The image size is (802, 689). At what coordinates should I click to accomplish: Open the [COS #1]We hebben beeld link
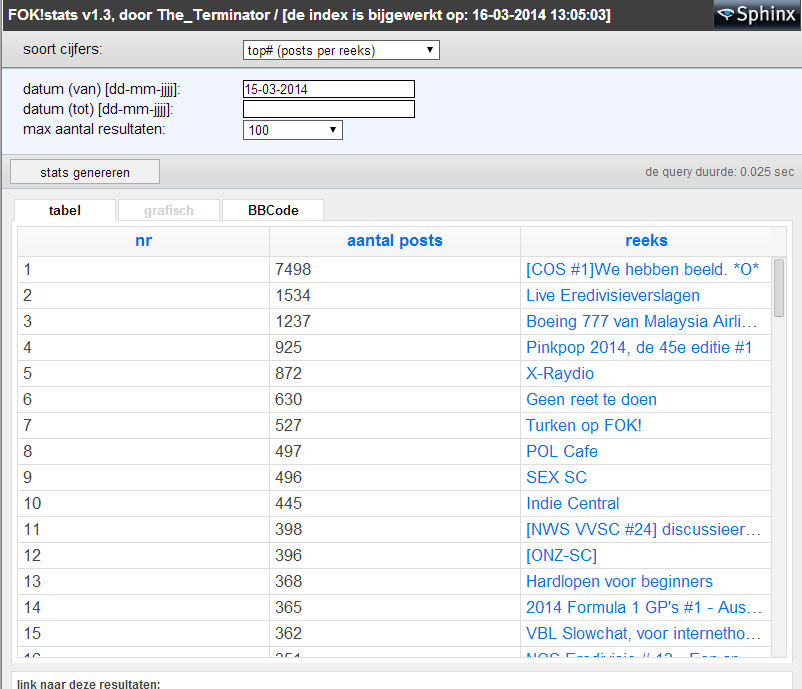(642, 269)
